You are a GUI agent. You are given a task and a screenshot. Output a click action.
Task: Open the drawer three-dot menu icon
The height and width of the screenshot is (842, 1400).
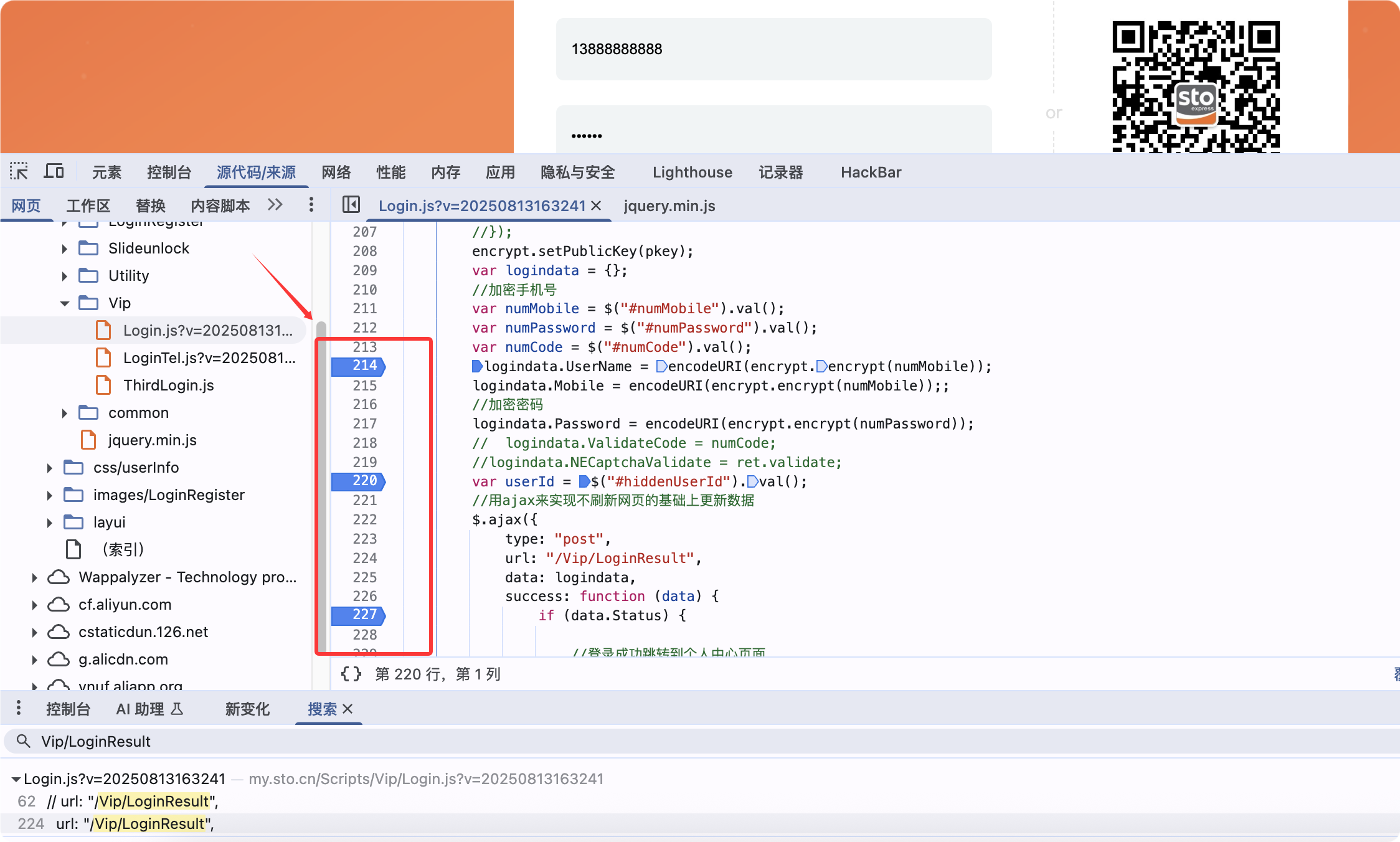tap(19, 708)
